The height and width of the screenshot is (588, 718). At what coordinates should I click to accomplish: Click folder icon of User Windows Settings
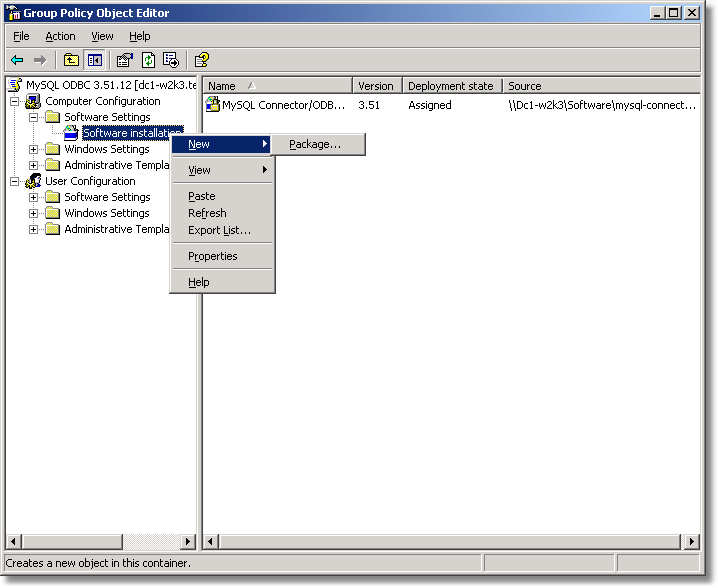click(x=53, y=213)
